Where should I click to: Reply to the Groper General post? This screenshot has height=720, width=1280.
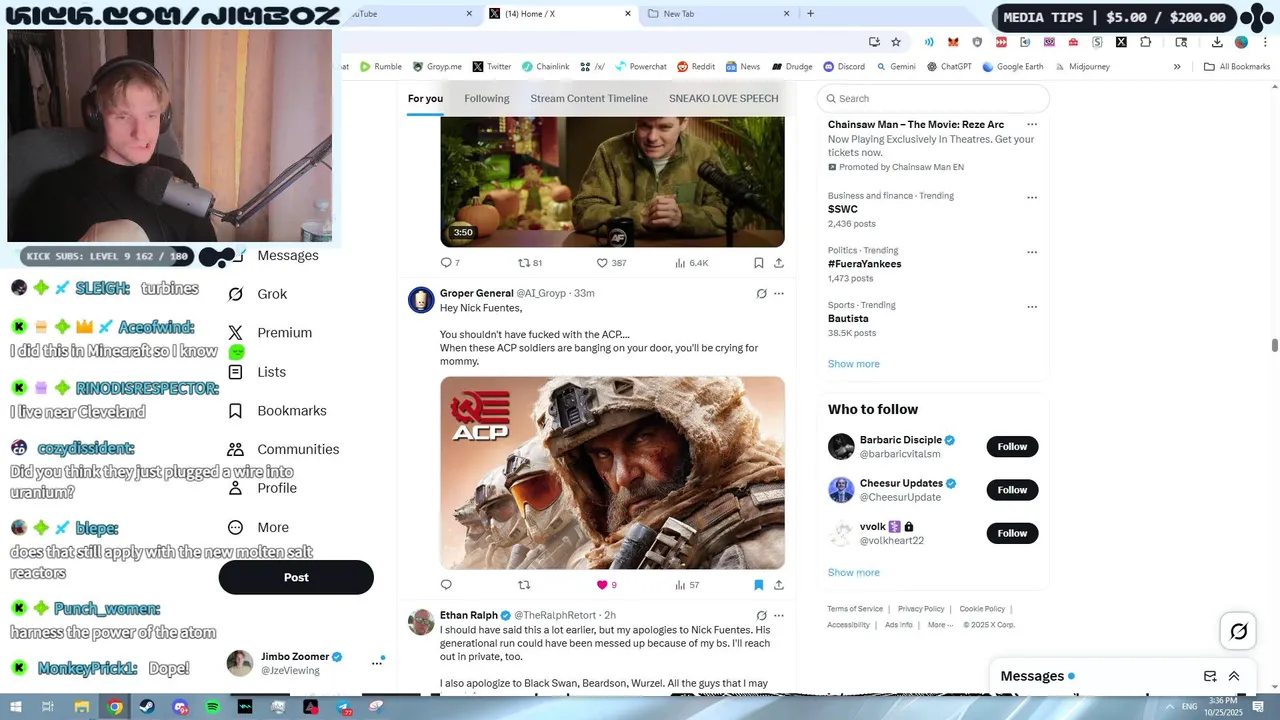(446, 585)
